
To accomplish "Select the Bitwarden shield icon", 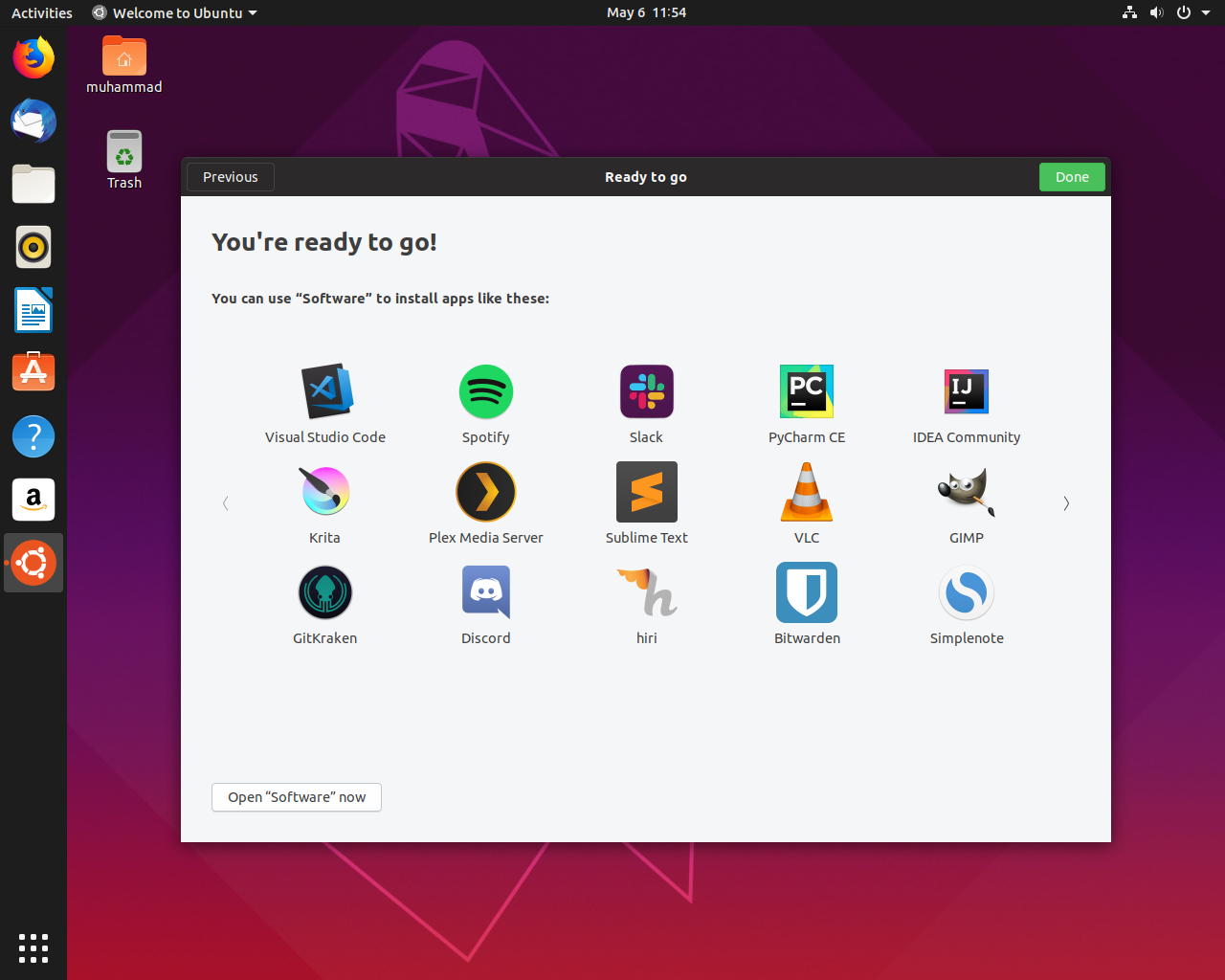I will click(x=807, y=592).
